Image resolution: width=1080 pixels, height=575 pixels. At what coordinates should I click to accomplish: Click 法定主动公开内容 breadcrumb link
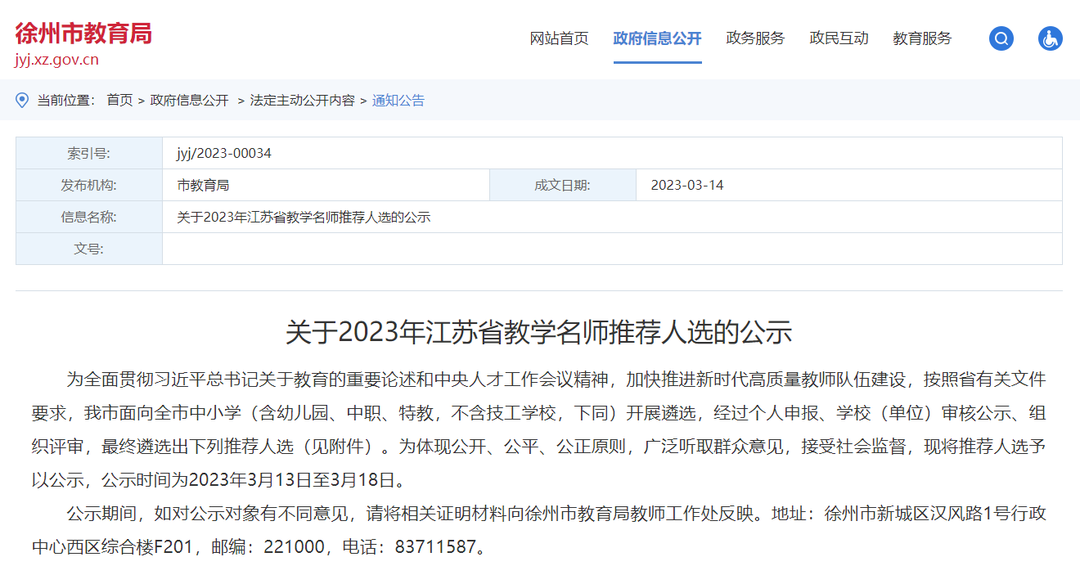click(302, 101)
